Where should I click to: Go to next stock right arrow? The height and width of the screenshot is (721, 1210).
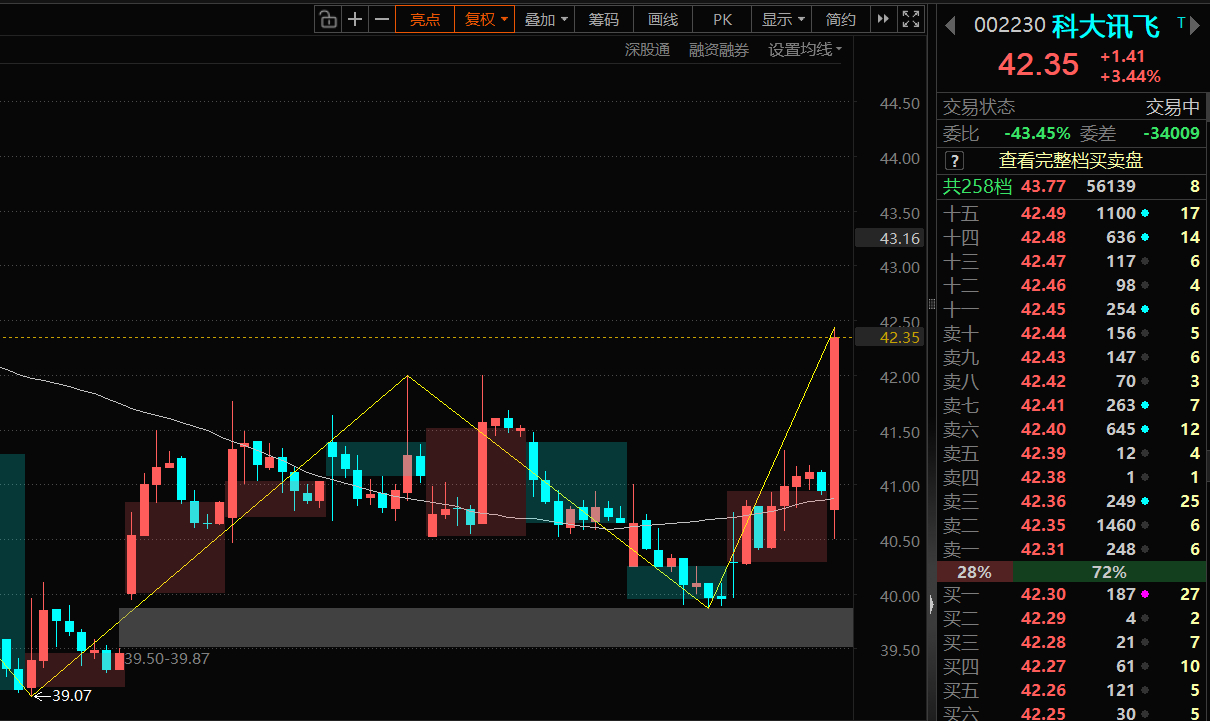pyautogui.click(x=1197, y=25)
